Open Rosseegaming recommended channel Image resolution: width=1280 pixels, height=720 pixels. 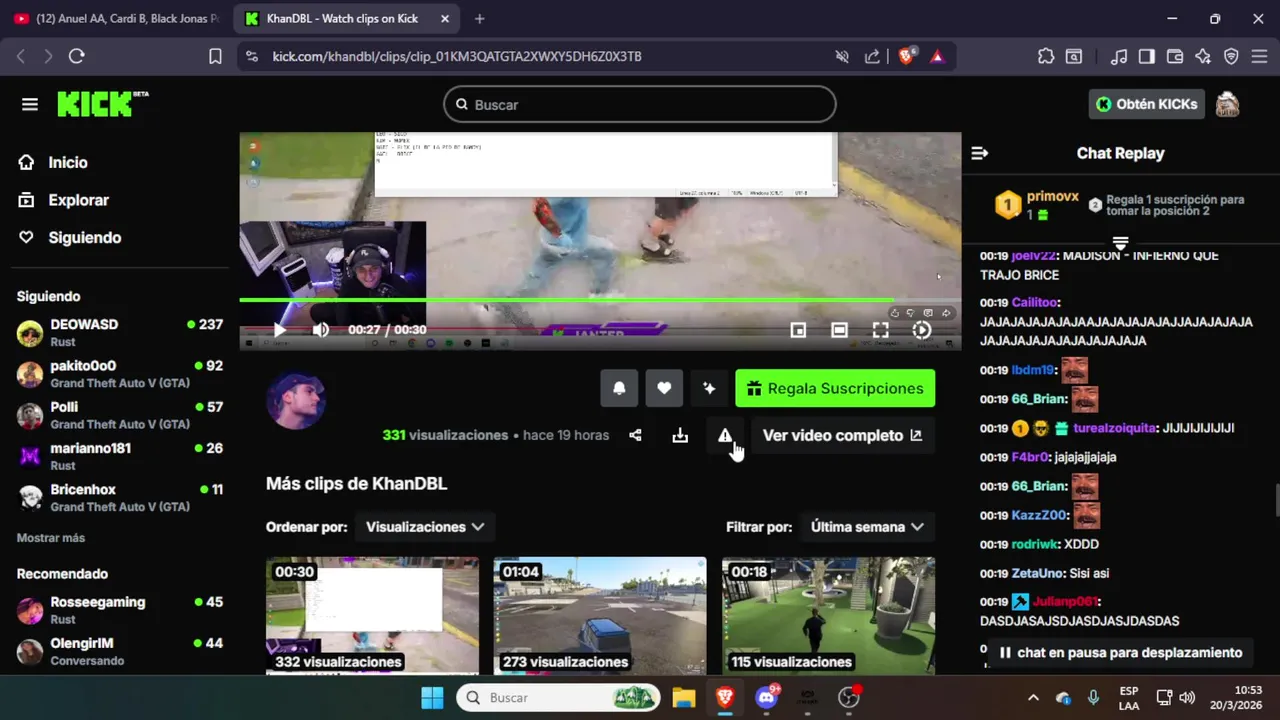(x=120, y=610)
